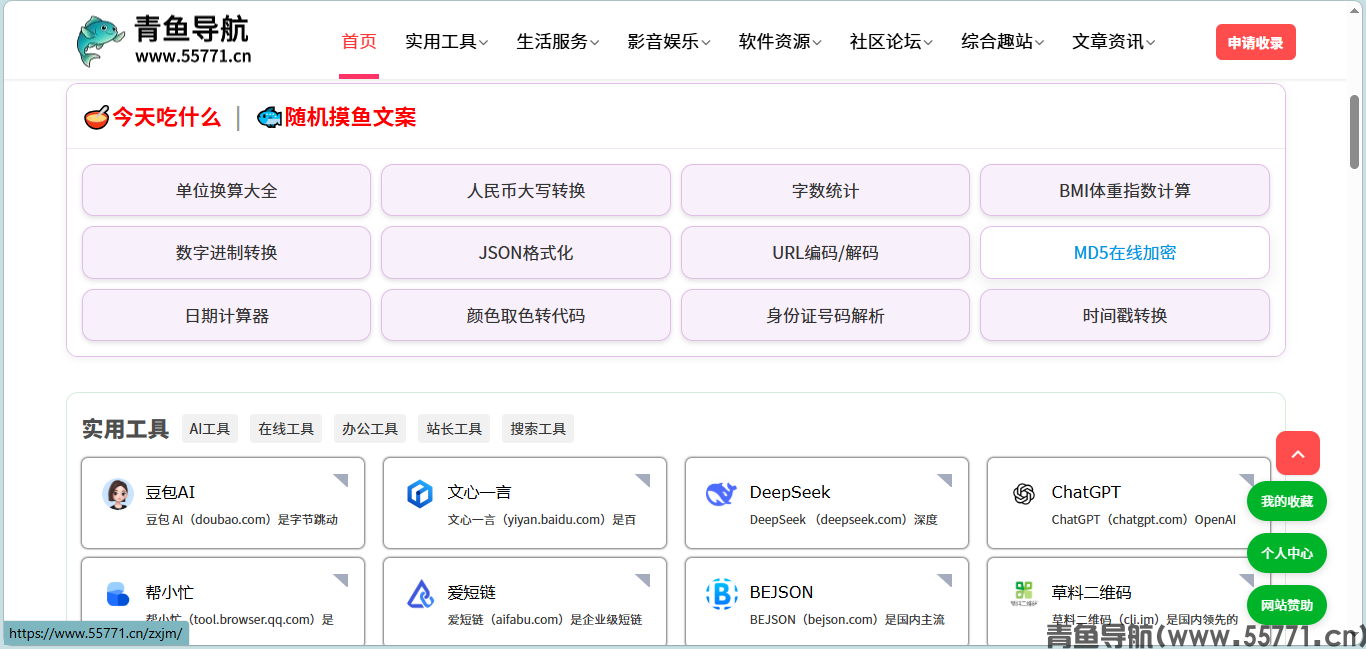1366x649 pixels.
Task: Click the corner triangle on 爱短链 card
Action: coord(644,579)
